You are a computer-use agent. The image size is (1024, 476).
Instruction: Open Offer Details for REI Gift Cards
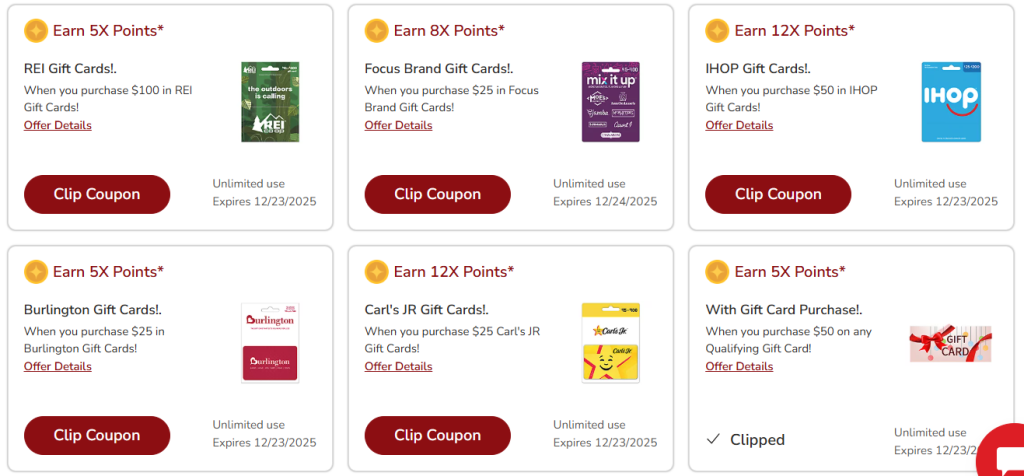pos(58,126)
